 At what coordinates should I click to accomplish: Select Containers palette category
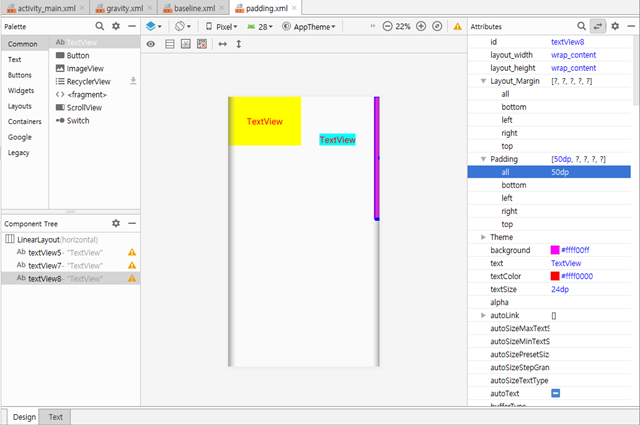24,122
